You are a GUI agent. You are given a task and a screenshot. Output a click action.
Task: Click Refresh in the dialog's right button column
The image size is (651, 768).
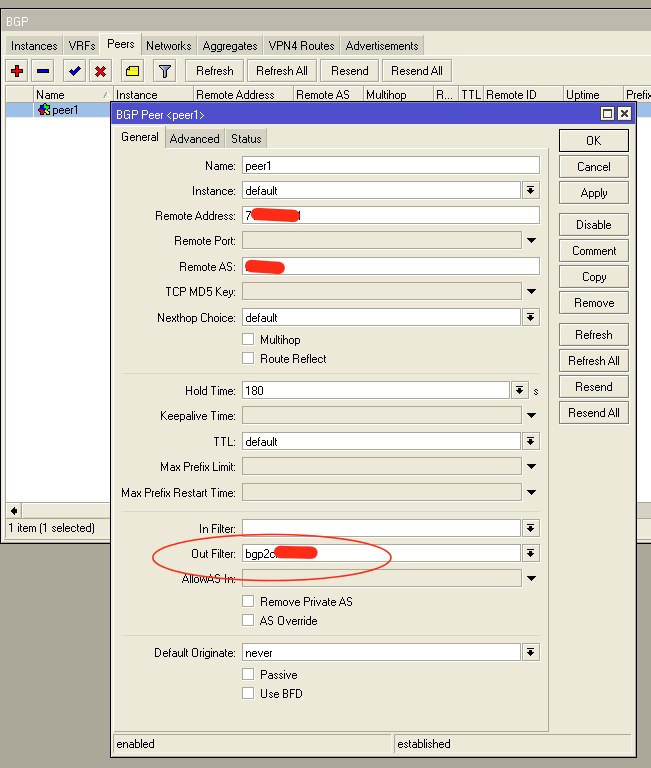(594, 335)
